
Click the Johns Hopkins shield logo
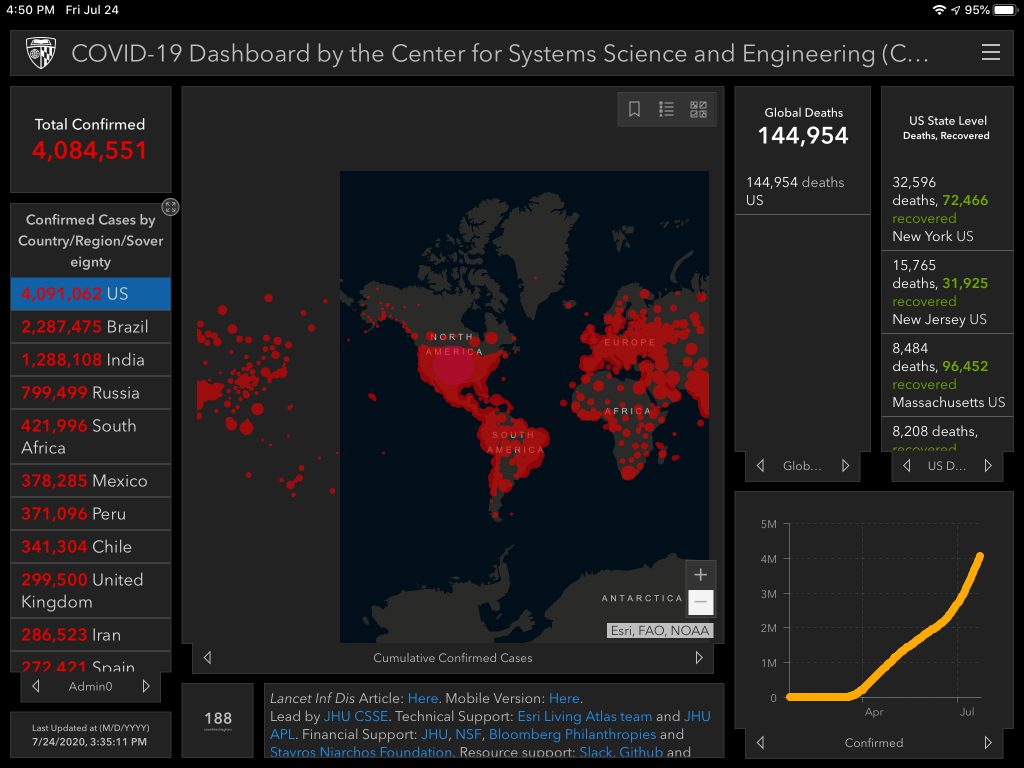(40, 53)
